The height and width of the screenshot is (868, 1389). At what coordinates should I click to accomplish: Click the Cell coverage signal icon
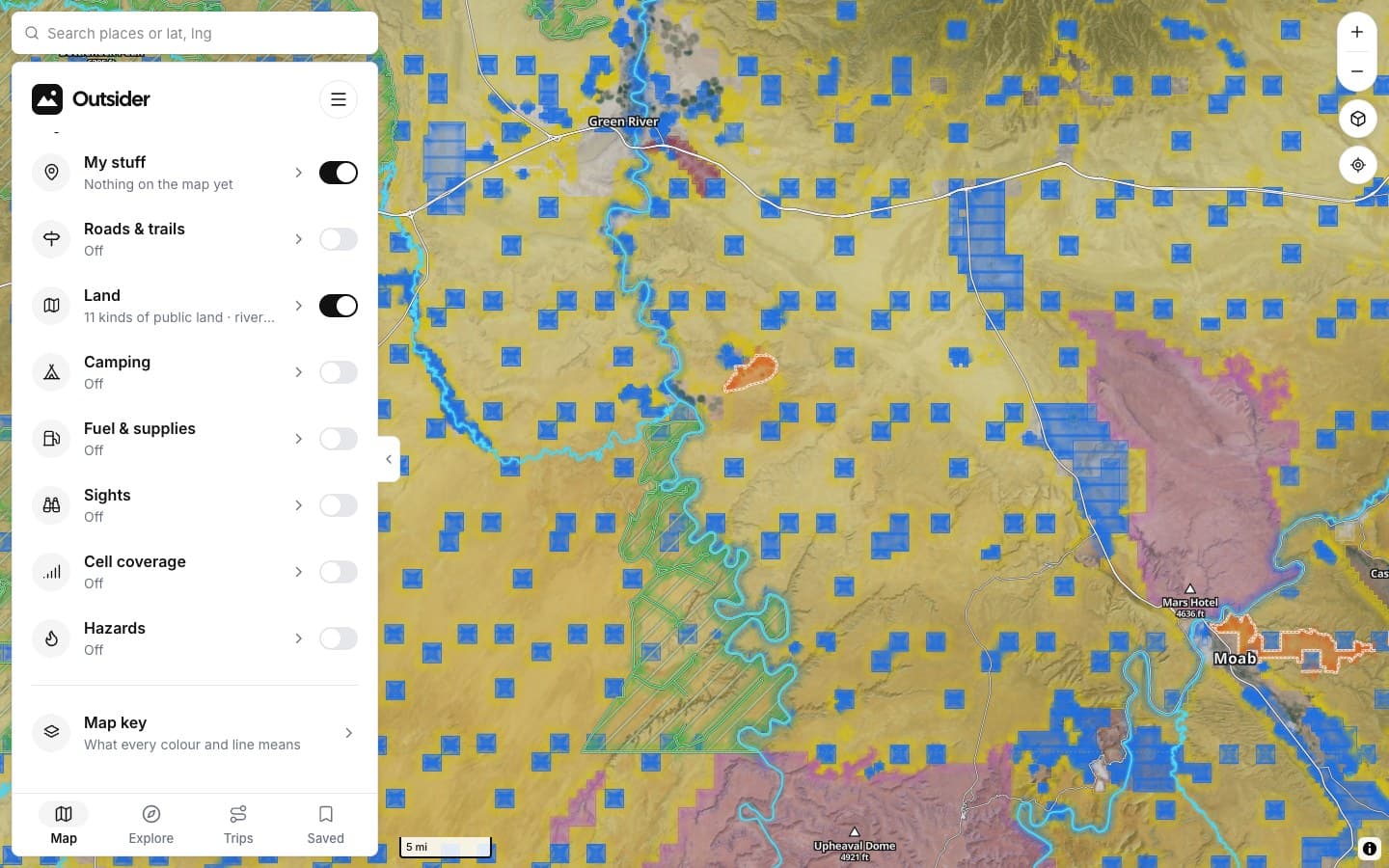click(x=52, y=572)
